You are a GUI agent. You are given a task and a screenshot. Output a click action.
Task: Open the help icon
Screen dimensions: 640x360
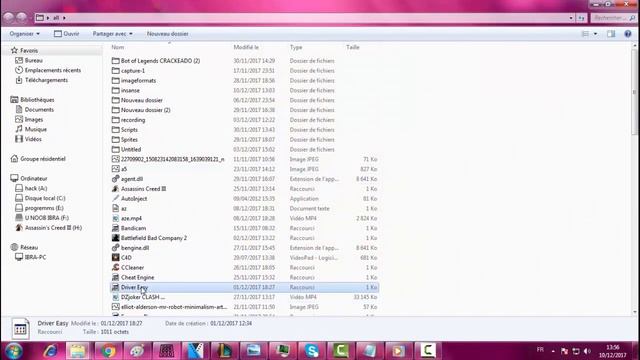[x=628, y=34]
